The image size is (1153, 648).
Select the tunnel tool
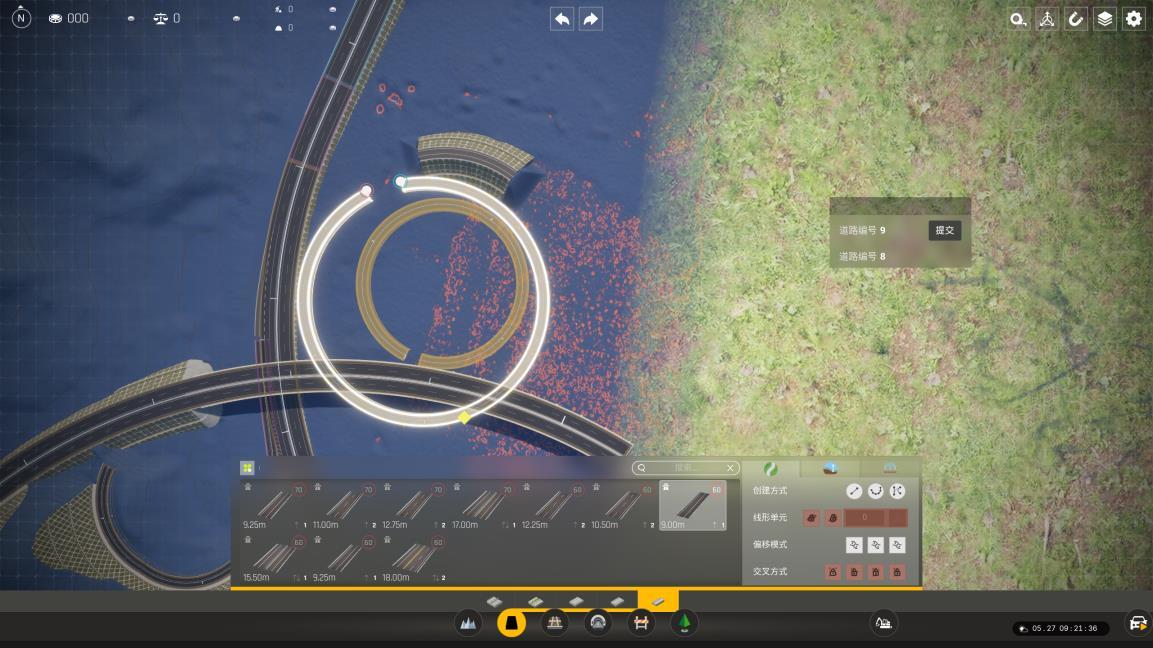click(x=598, y=624)
